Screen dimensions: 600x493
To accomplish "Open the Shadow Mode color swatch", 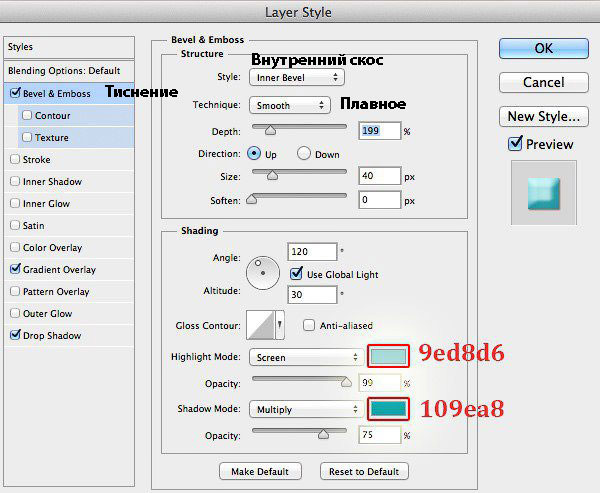I will click(388, 408).
